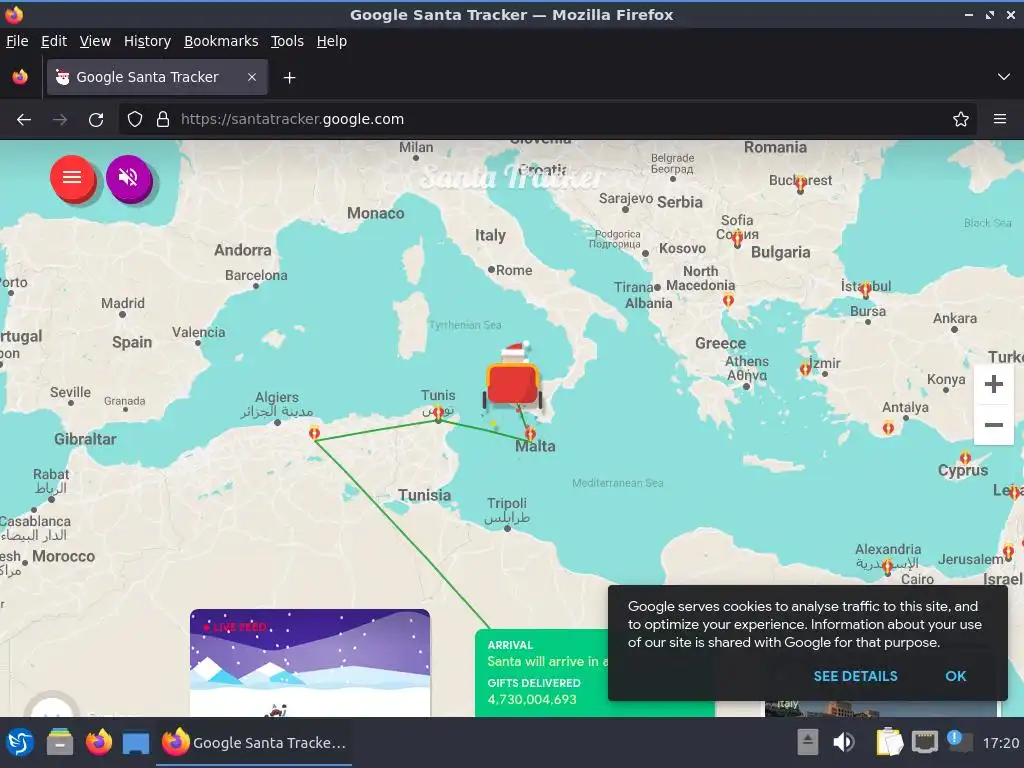
Task: Launch Firefox from the taskbar launcher
Action: (99, 743)
